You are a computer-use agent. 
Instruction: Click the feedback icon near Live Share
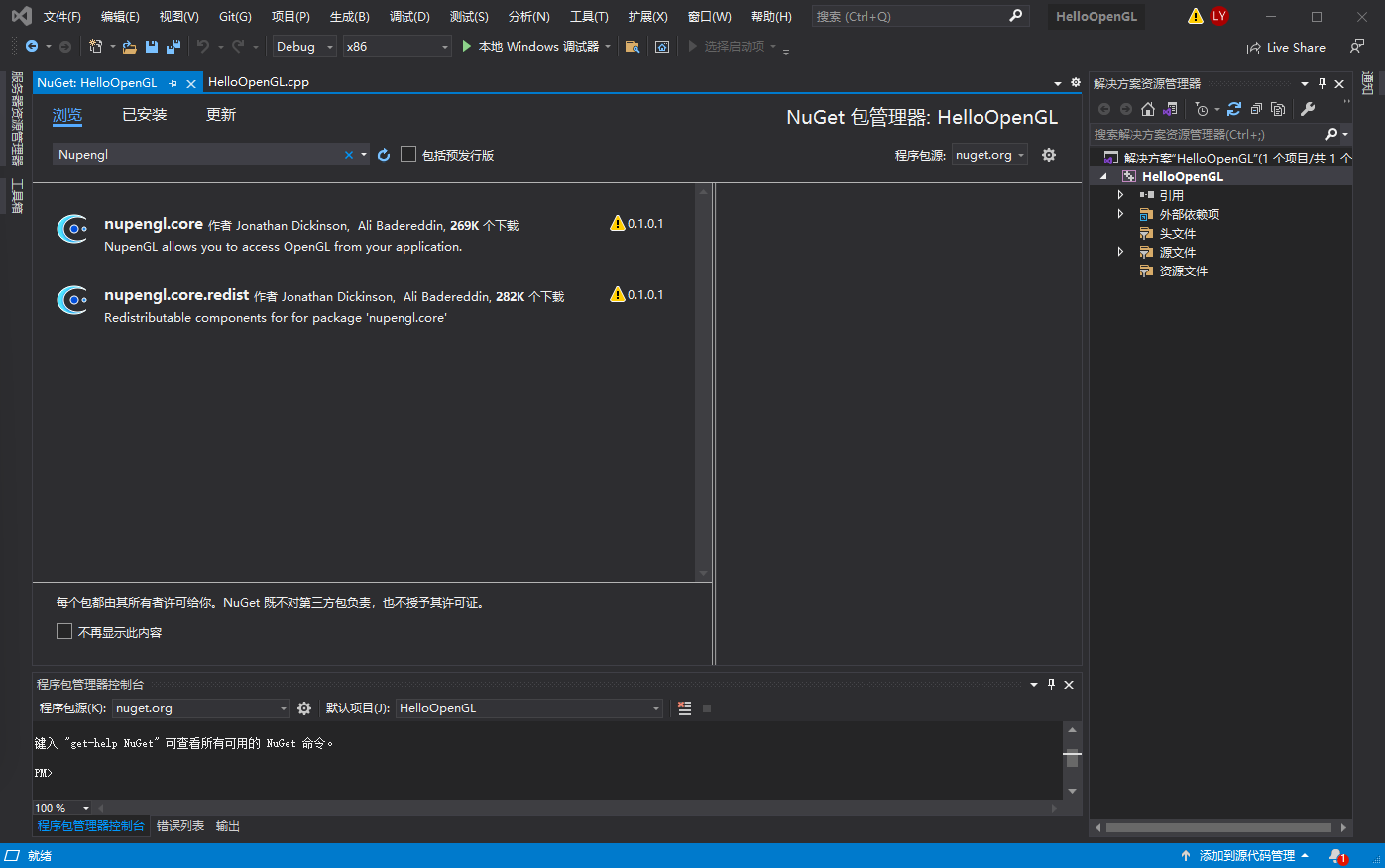coord(1357,47)
